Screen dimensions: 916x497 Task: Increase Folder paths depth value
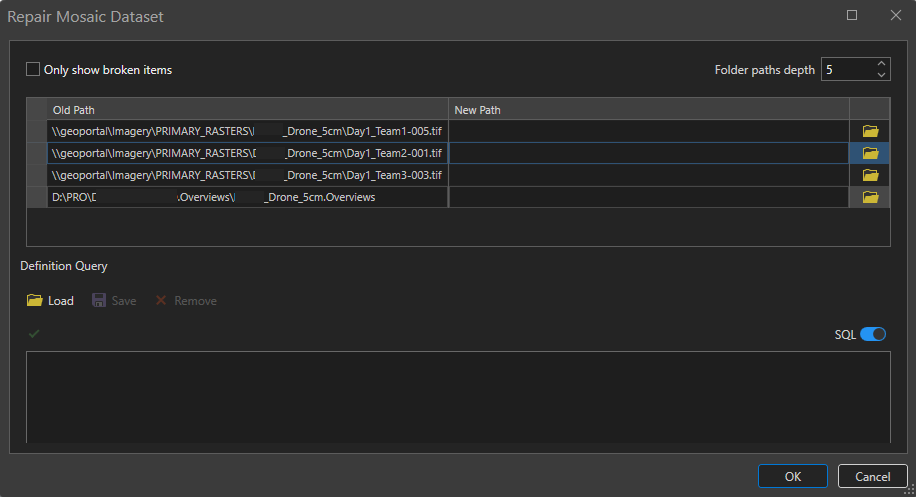click(x=881, y=64)
